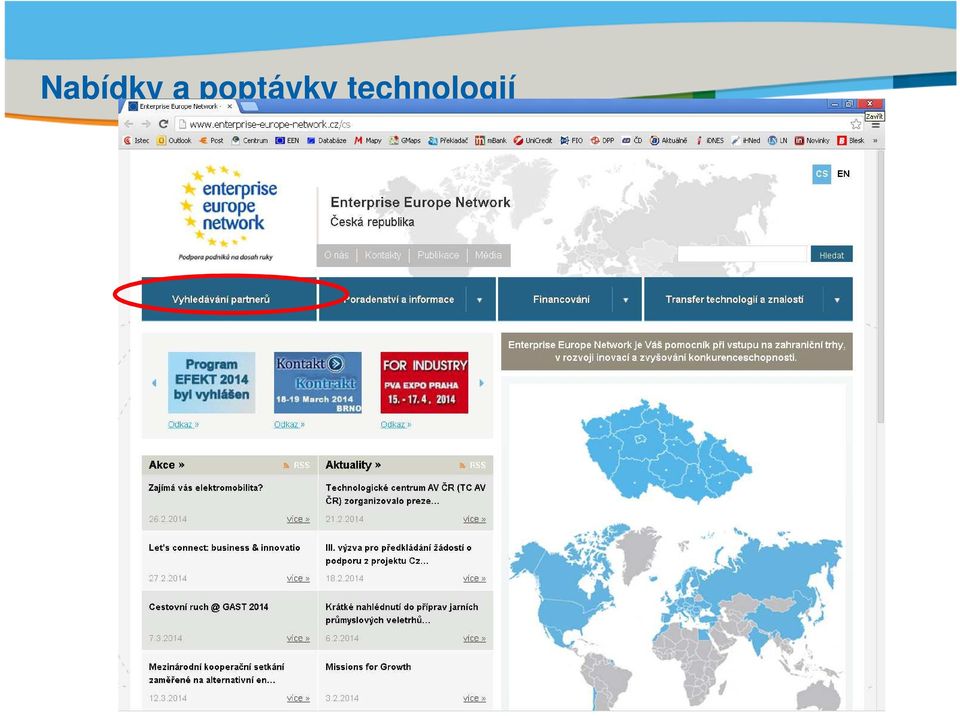Show previous banner in carousel
Viewport: 960px width, 716px height.
coord(154,383)
